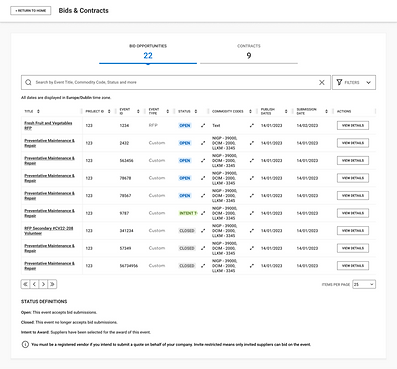Screen dimensions: 397x369
Task: Expand status cell for event 78567
Action: (203, 196)
